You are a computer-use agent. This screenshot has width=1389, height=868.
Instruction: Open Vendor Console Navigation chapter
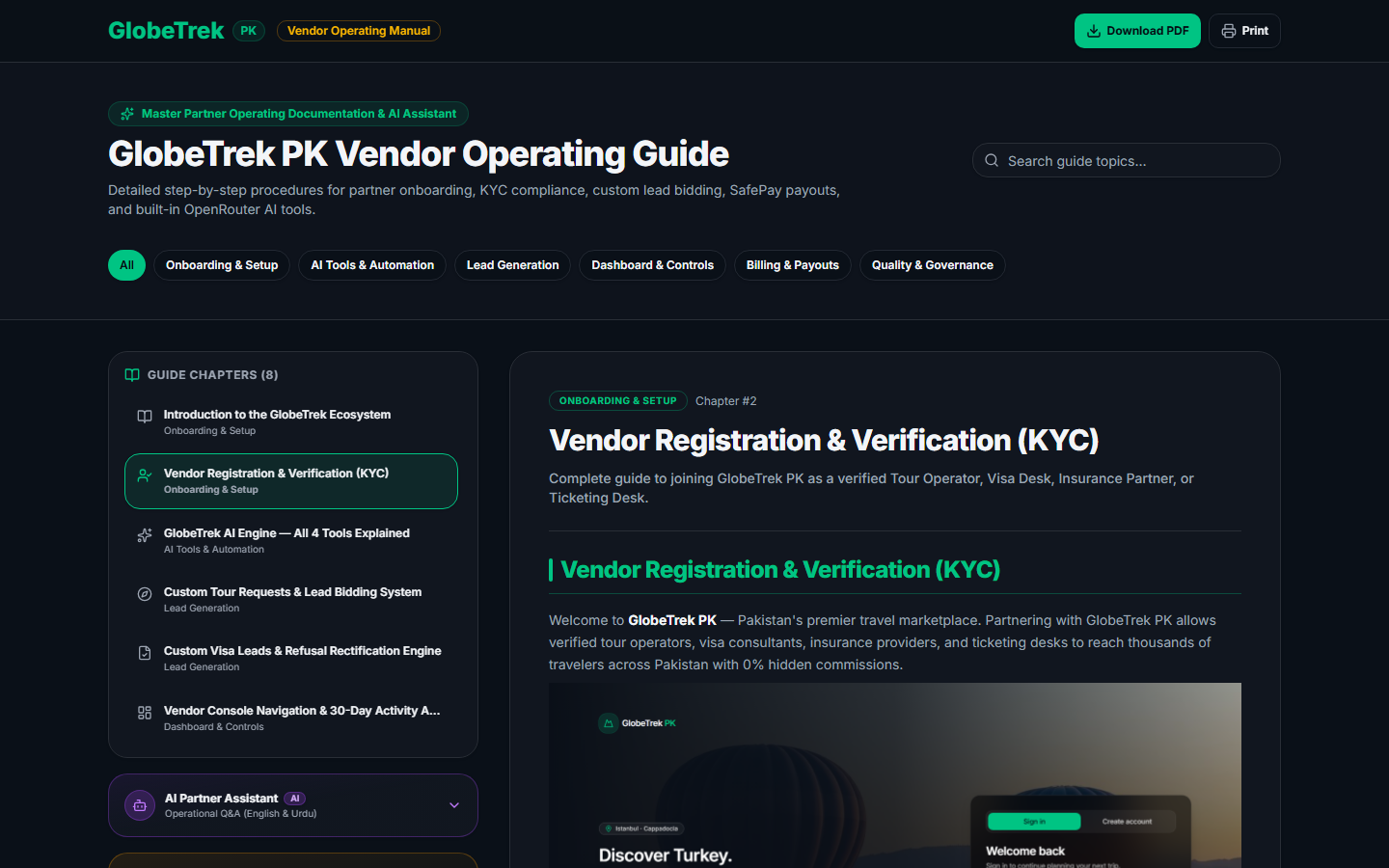point(291,719)
